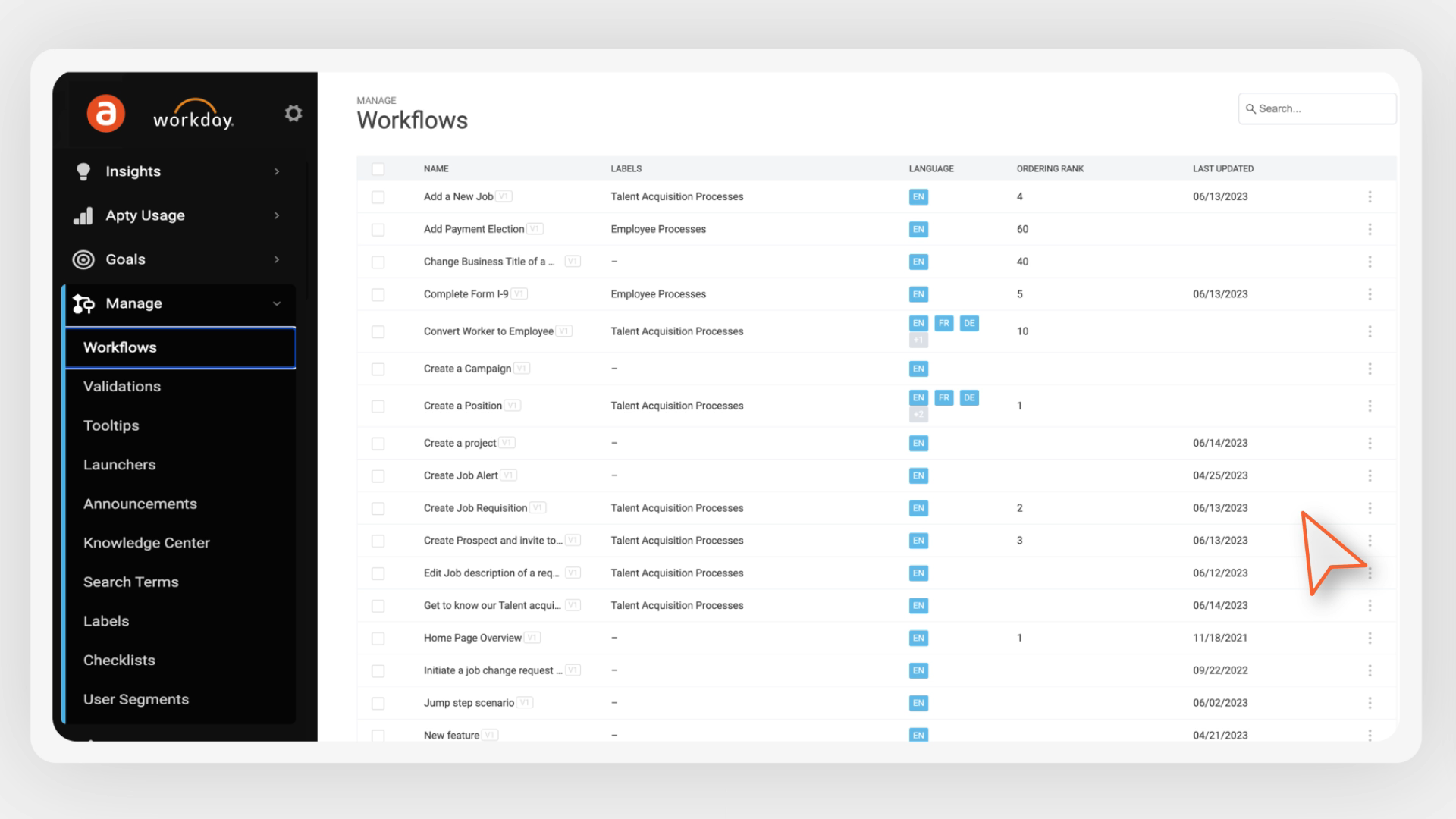Screen dimensions: 1456x819
Task: Click the EN language badge for Create Job Alert
Action: (918, 476)
